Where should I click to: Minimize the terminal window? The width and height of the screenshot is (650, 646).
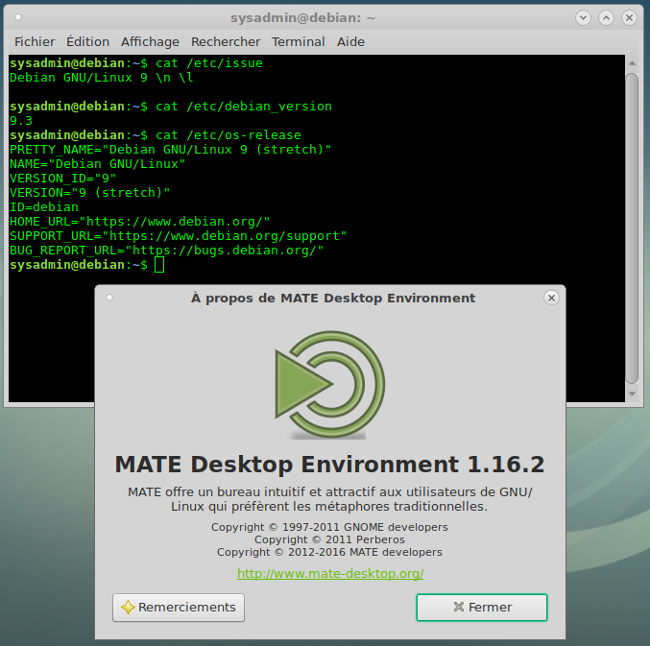click(x=583, y=17)
